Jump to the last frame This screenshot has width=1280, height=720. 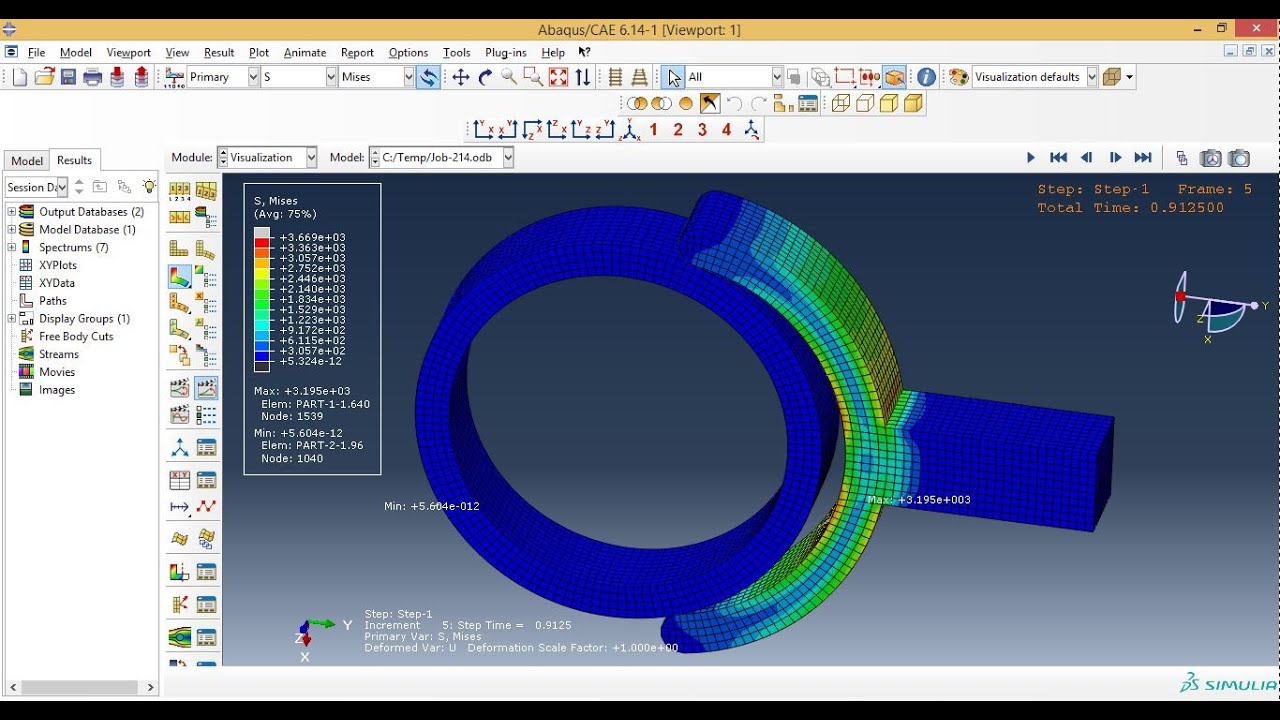tap(1143, 158)
